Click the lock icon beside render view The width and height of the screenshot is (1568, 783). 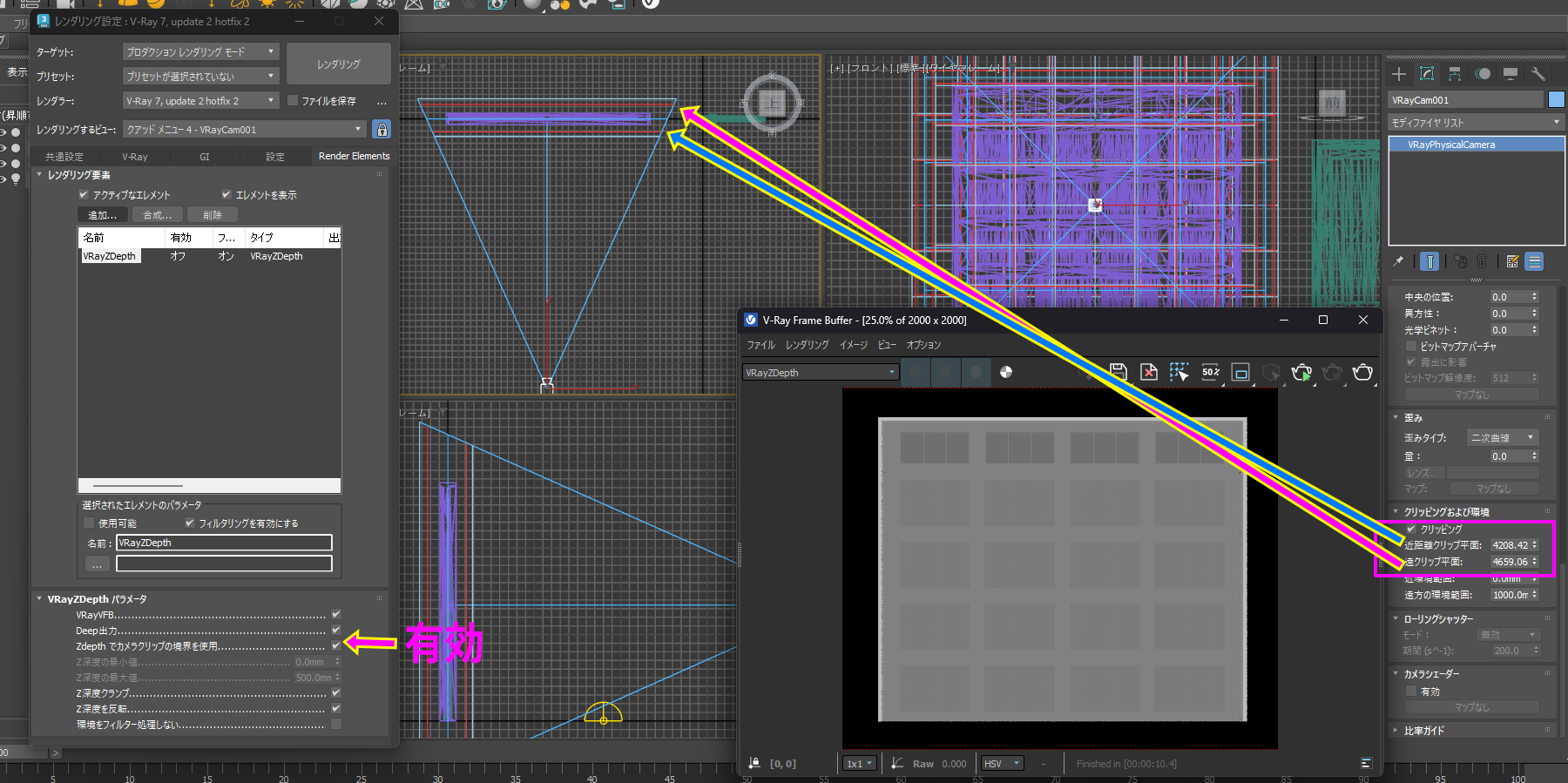pyautogui.click(x=382, y=130)
